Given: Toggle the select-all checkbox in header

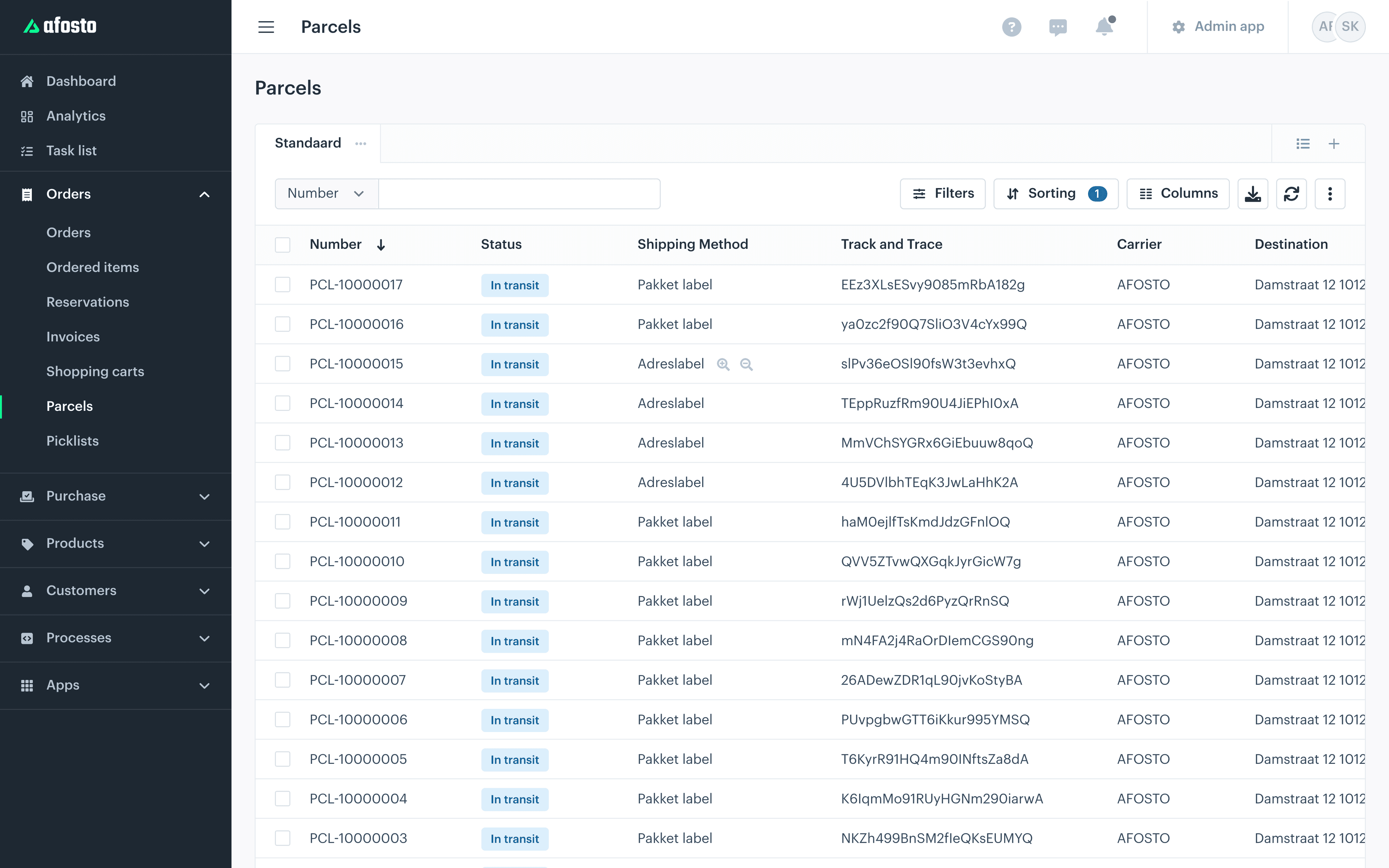Looking at the screenshot, I should (x=283, y=245).
